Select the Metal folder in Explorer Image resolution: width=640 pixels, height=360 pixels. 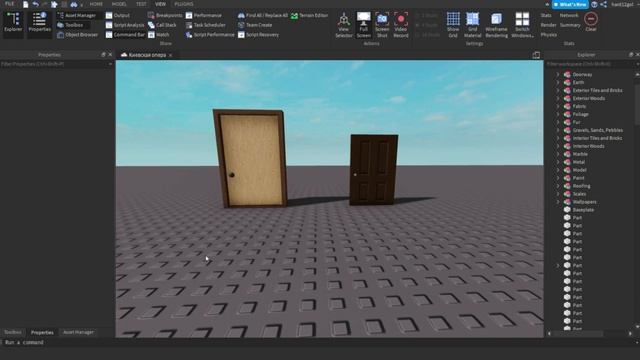(x=579, y=162)
